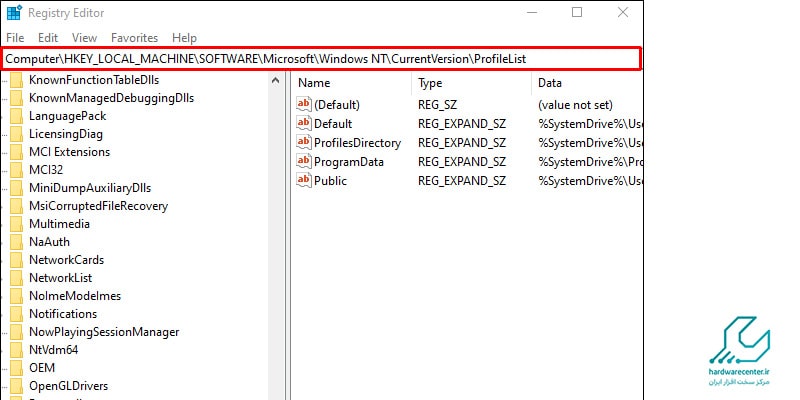The image size is (800, 400).
Task: Select the MsiCorruptedFileRecovery folder icon
Action: point(17,206)
